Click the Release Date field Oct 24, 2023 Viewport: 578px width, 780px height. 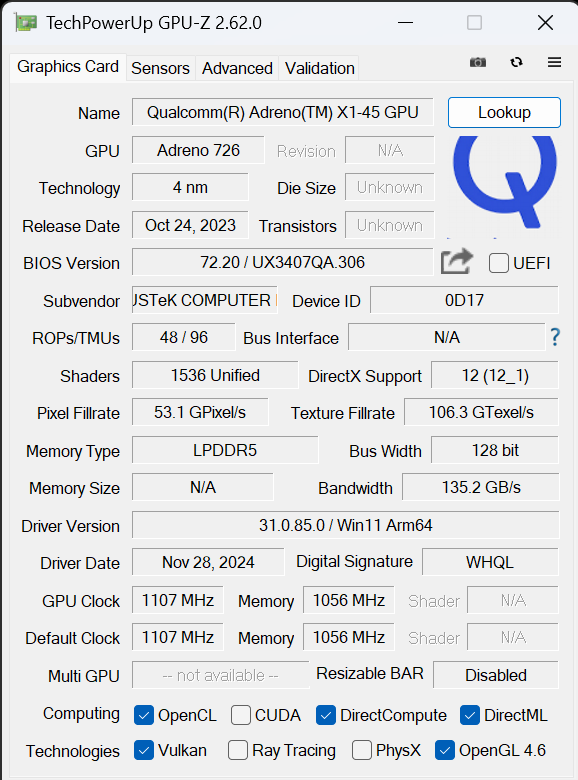190,225
